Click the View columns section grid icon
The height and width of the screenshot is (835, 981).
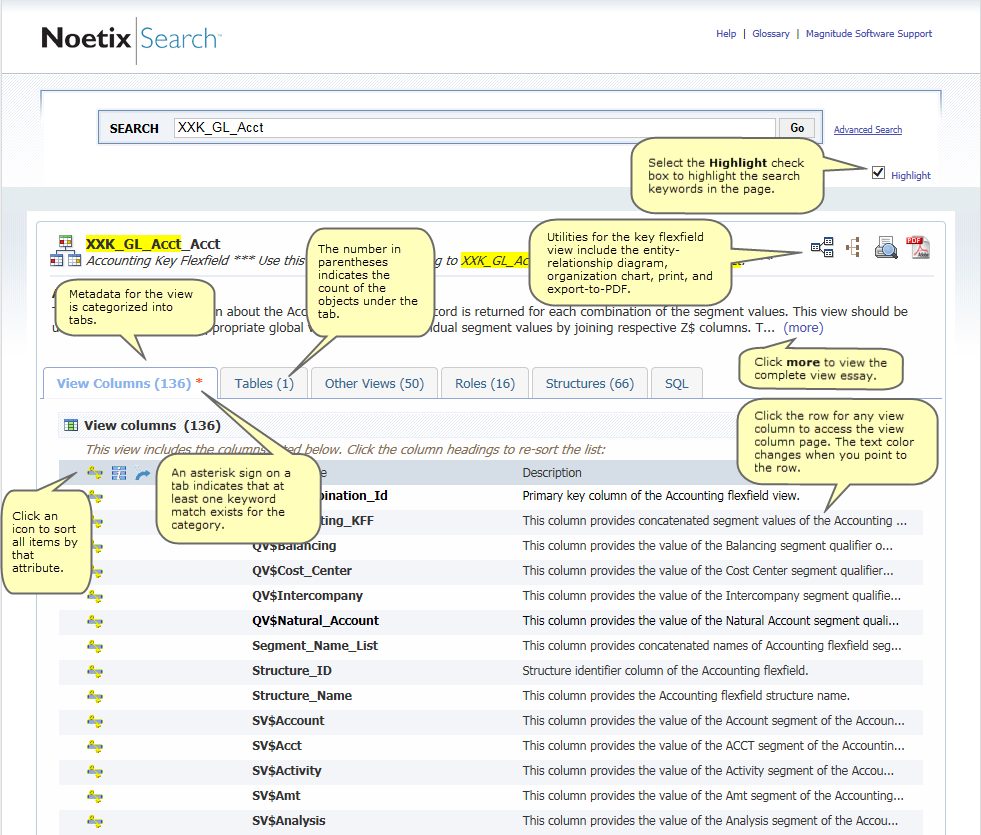pos(71,425)
